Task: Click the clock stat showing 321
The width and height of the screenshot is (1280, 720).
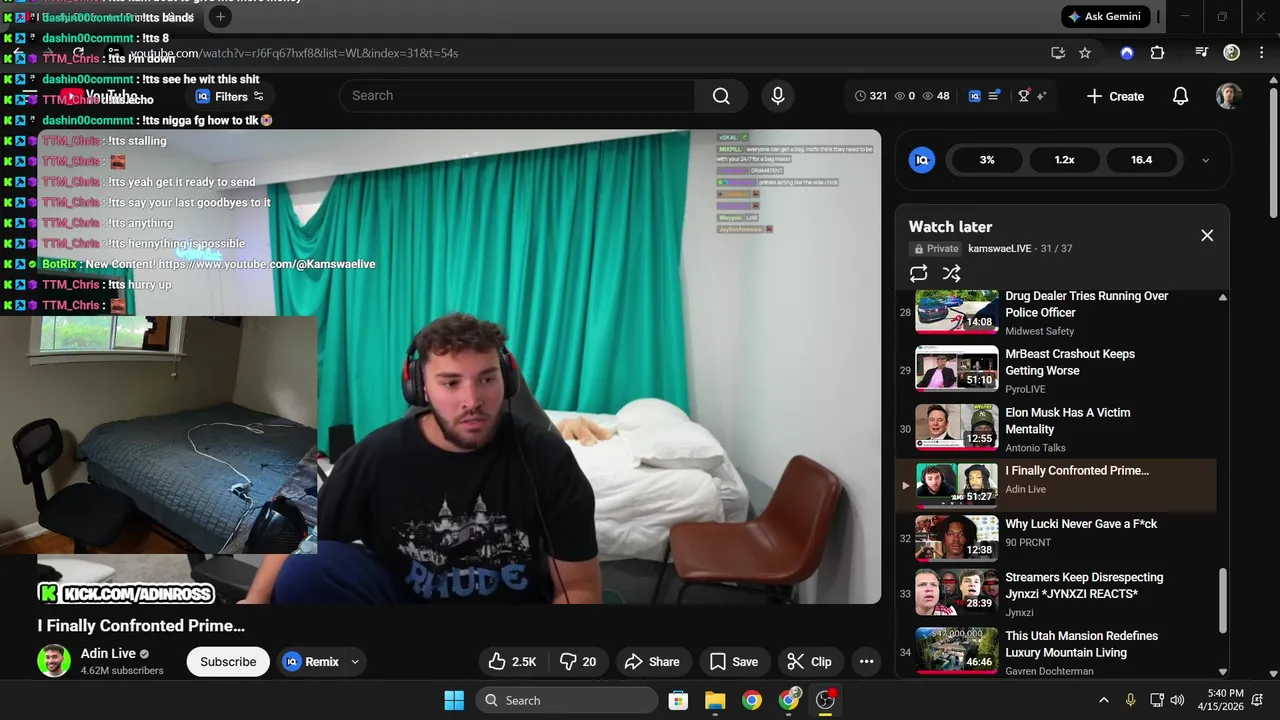Action: tap(870, 96)
